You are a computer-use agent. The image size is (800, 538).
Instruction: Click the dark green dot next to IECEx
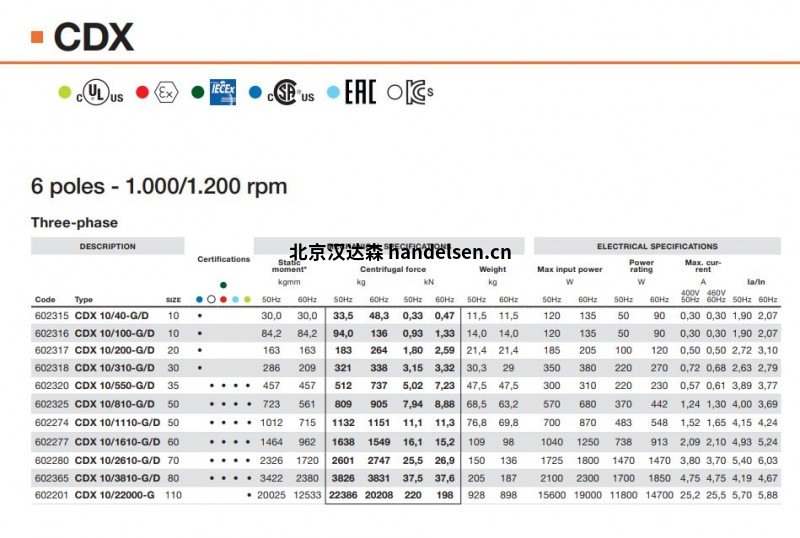pos(197,92)
